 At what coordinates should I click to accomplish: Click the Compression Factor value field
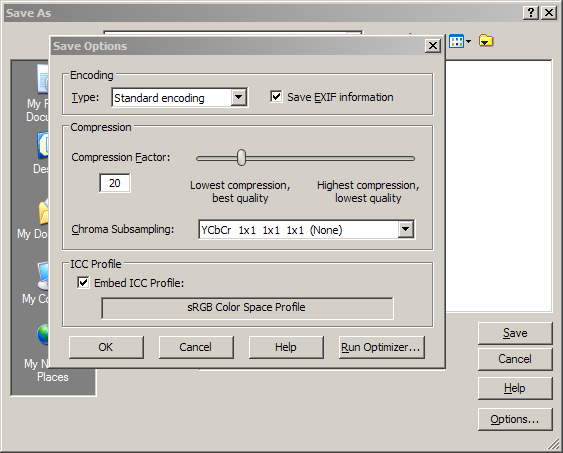(x=115, y=183)
